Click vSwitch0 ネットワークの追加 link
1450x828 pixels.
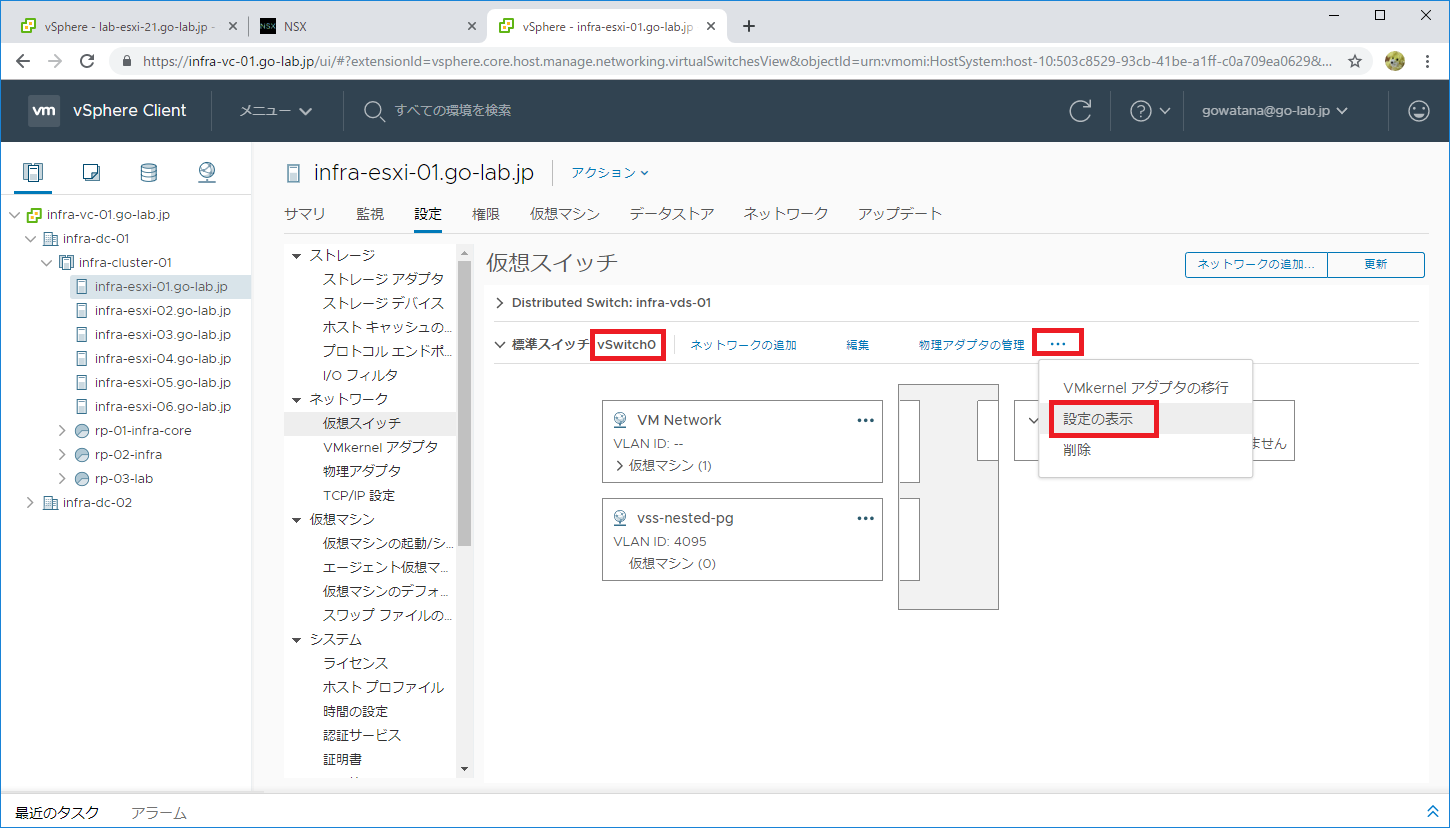[743, 345]
